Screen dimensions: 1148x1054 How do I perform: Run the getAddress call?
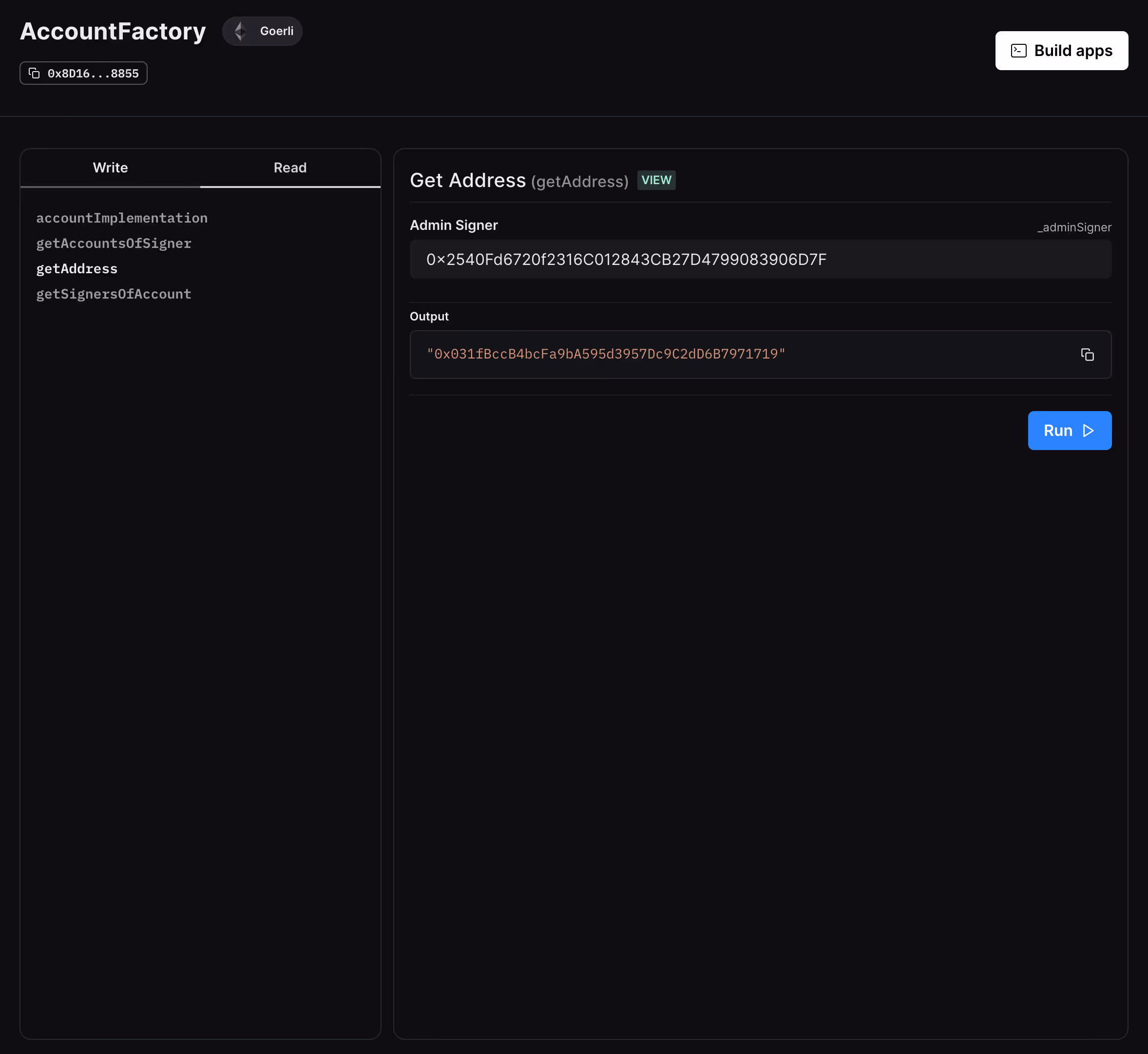click(1069, 431)
